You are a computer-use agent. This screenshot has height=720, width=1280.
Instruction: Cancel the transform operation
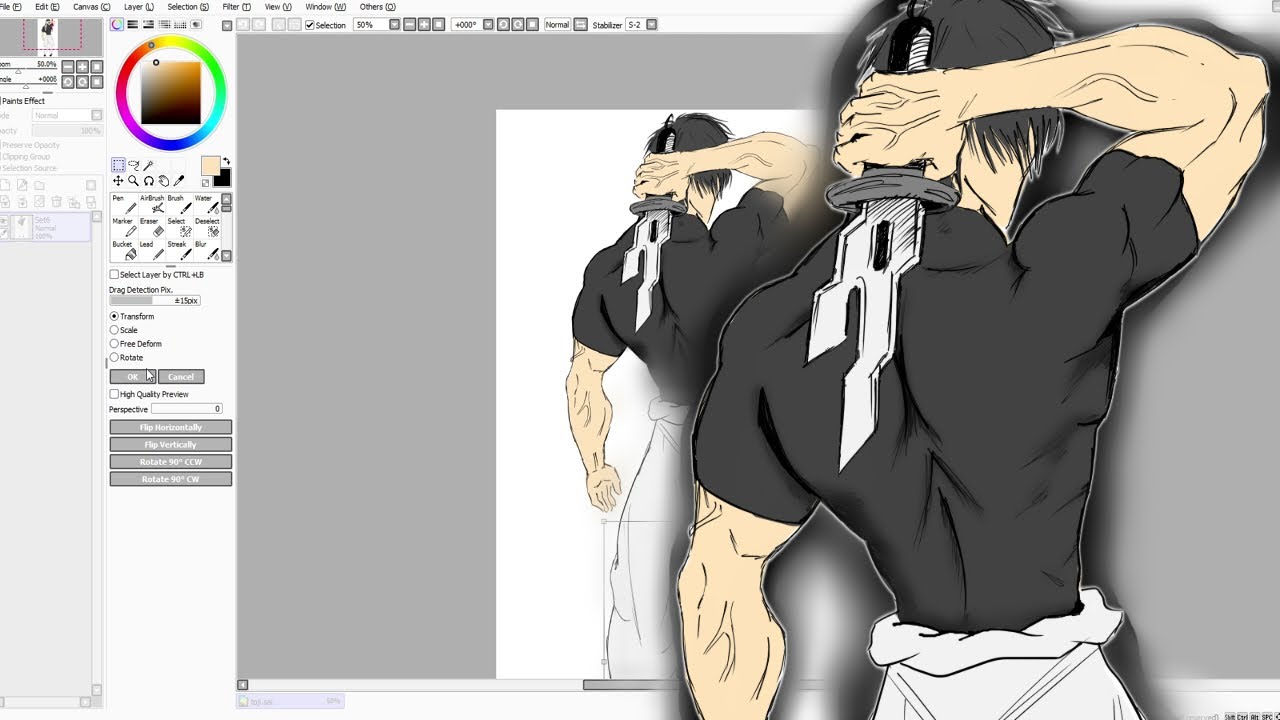pyautogui.click(x=181, y=377)
